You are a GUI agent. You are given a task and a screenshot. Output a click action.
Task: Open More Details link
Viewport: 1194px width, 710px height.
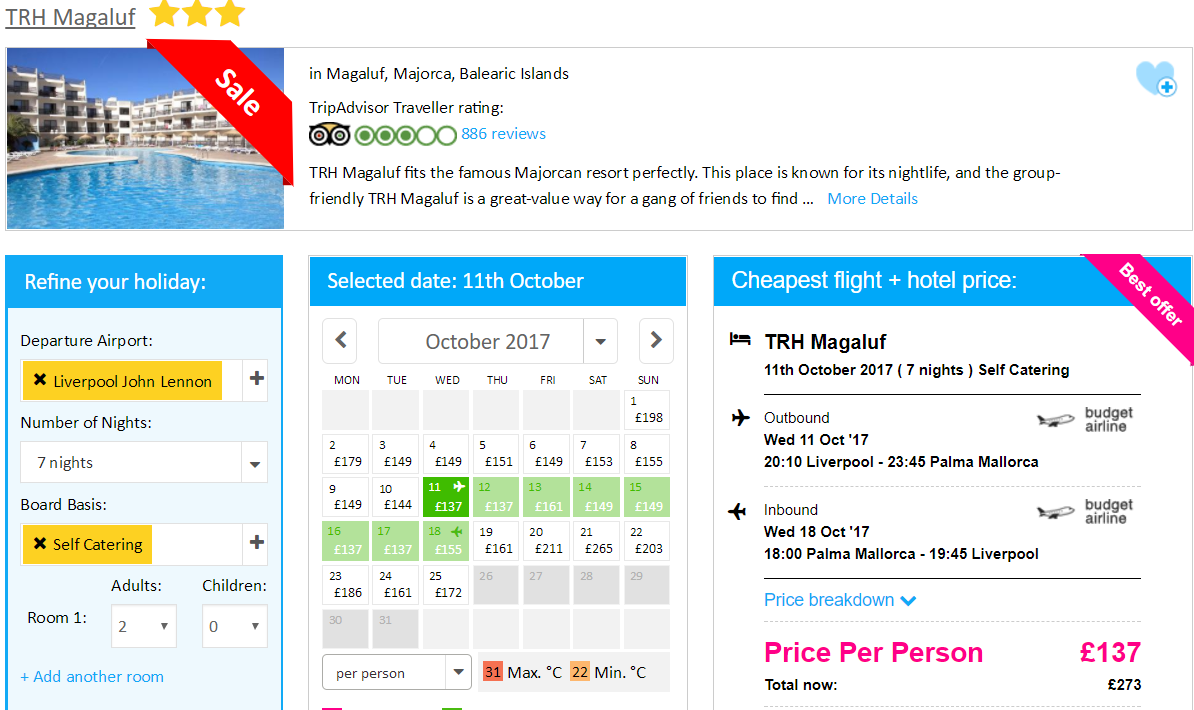pos(872,199)
